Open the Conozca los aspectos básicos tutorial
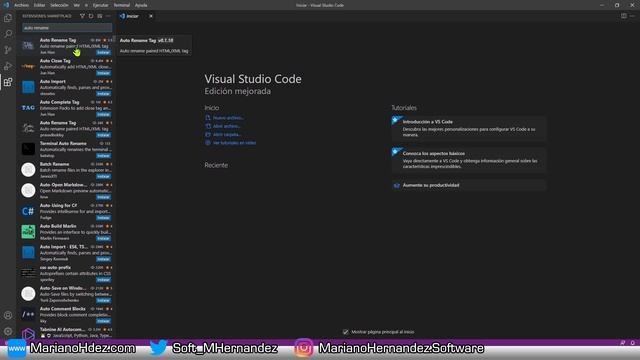The image size is (640, 360). click(469, 160)
